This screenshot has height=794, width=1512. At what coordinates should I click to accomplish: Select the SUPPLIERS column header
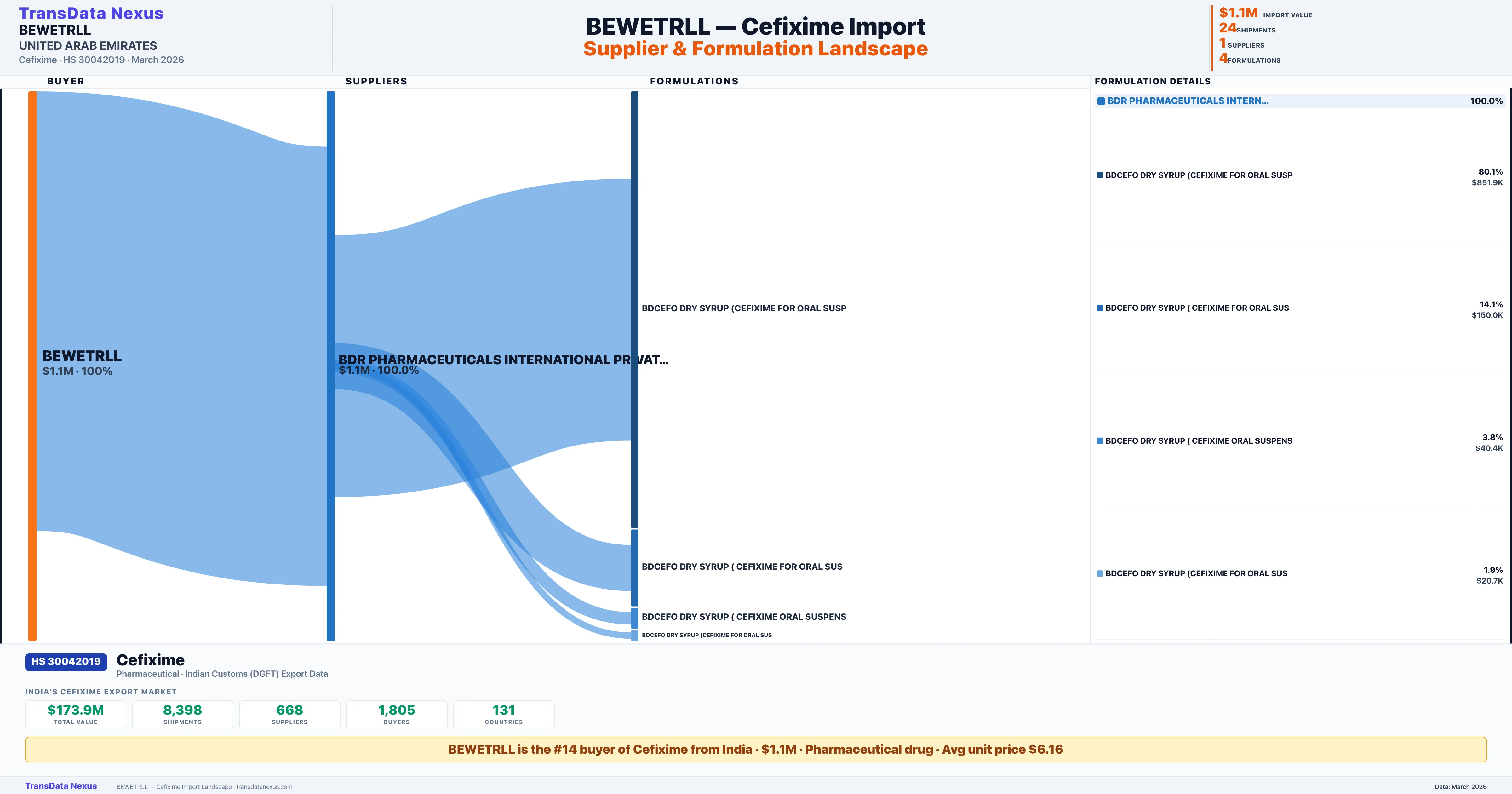(376, 81)
